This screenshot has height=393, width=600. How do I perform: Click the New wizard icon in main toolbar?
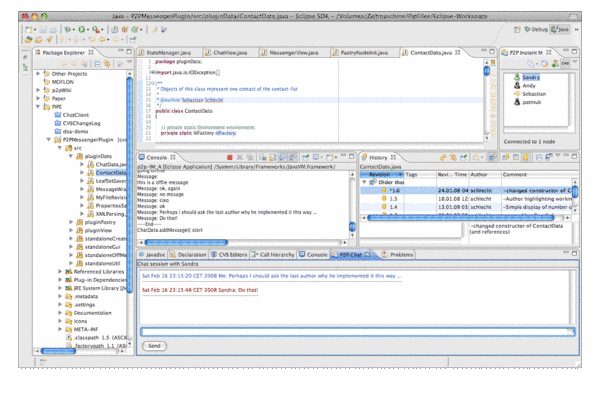tap(29, 29)
